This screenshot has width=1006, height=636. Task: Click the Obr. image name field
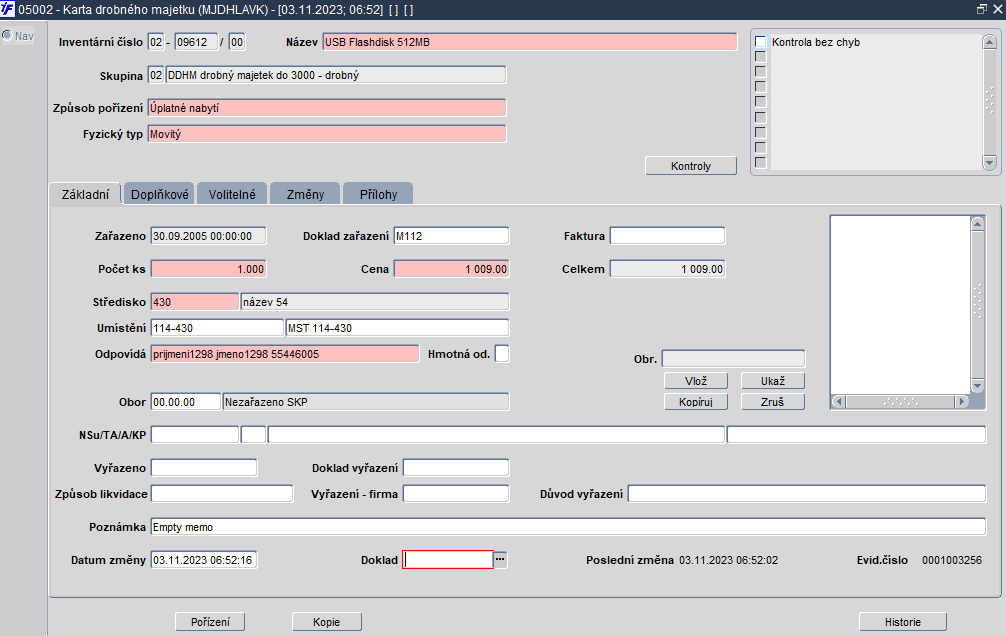coord(733,359)
